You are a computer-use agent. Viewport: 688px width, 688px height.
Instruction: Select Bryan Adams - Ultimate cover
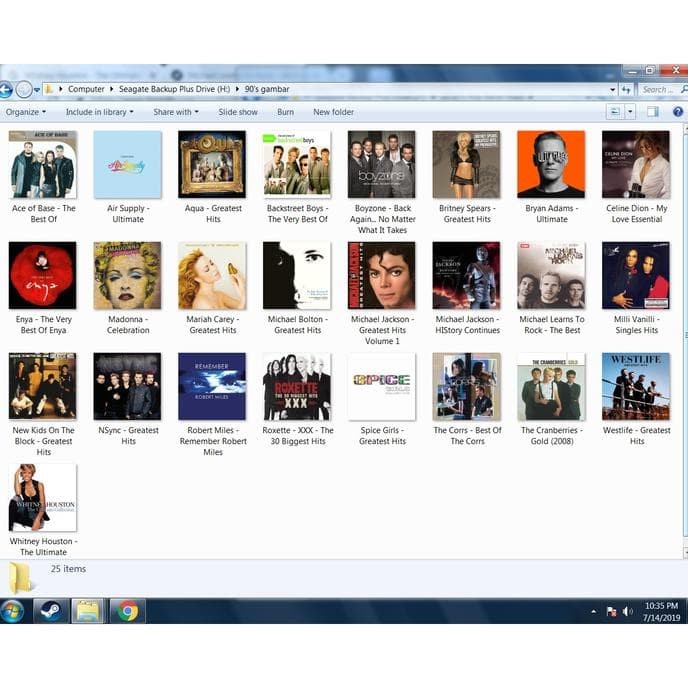click(x=551, y=165)
